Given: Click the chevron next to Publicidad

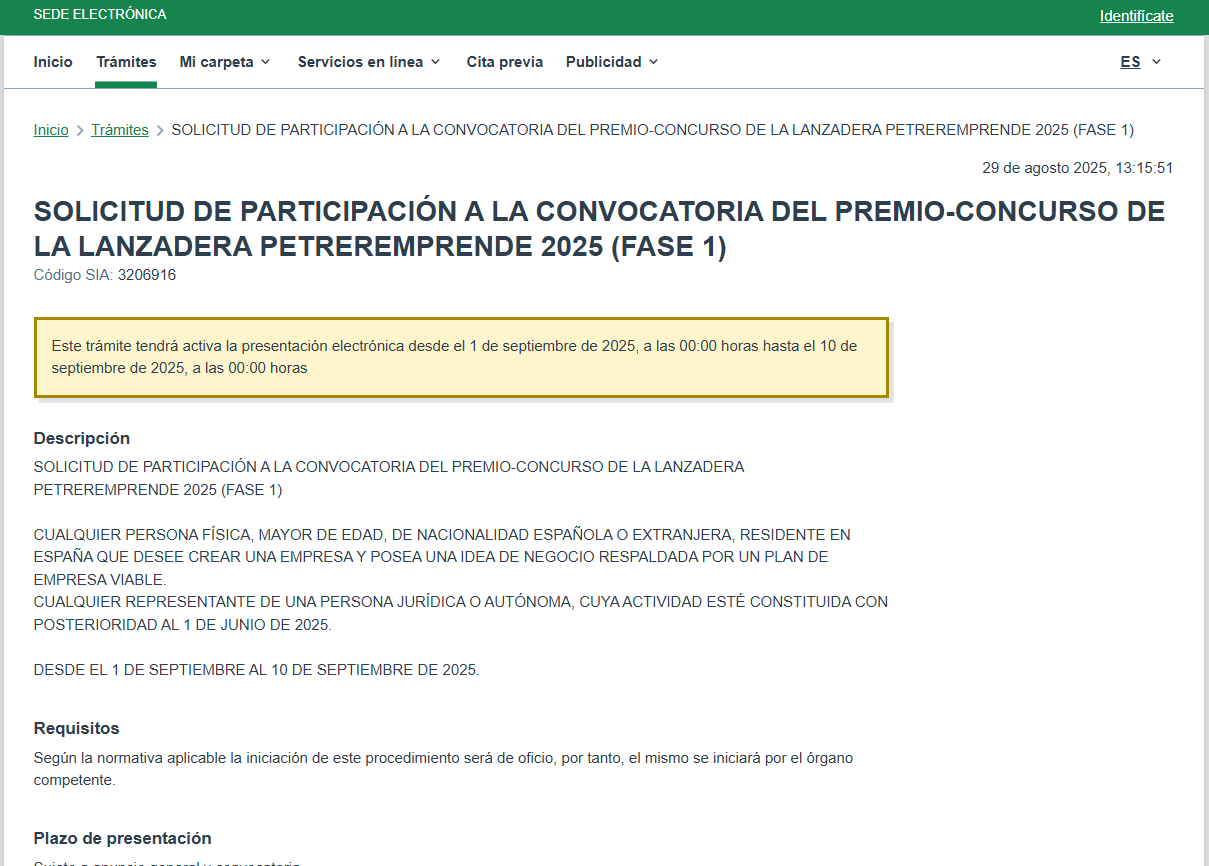Looking at the screenshot, I should [x=653, y=62].
